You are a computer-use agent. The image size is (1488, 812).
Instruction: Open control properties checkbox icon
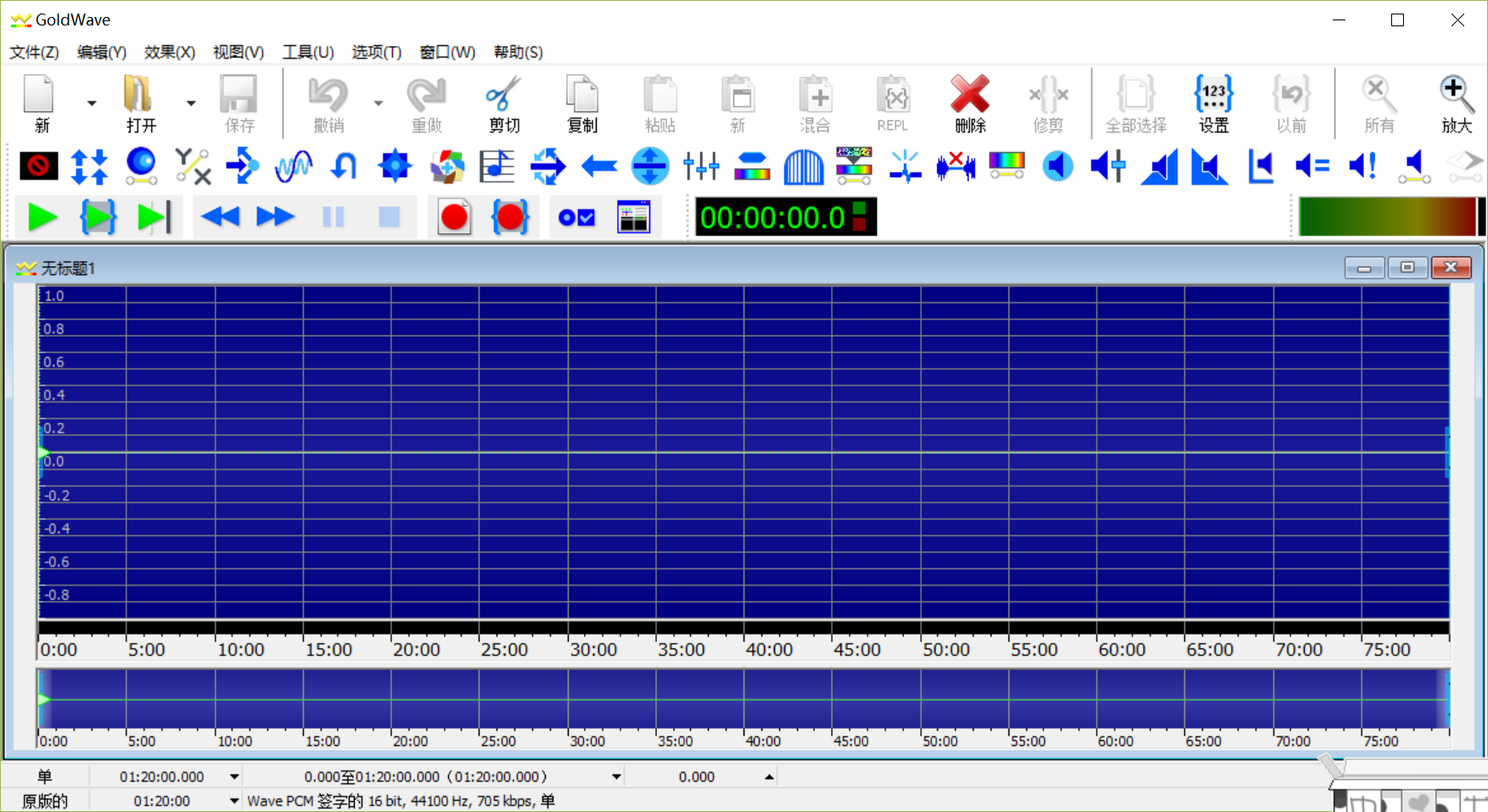[576, 218]
